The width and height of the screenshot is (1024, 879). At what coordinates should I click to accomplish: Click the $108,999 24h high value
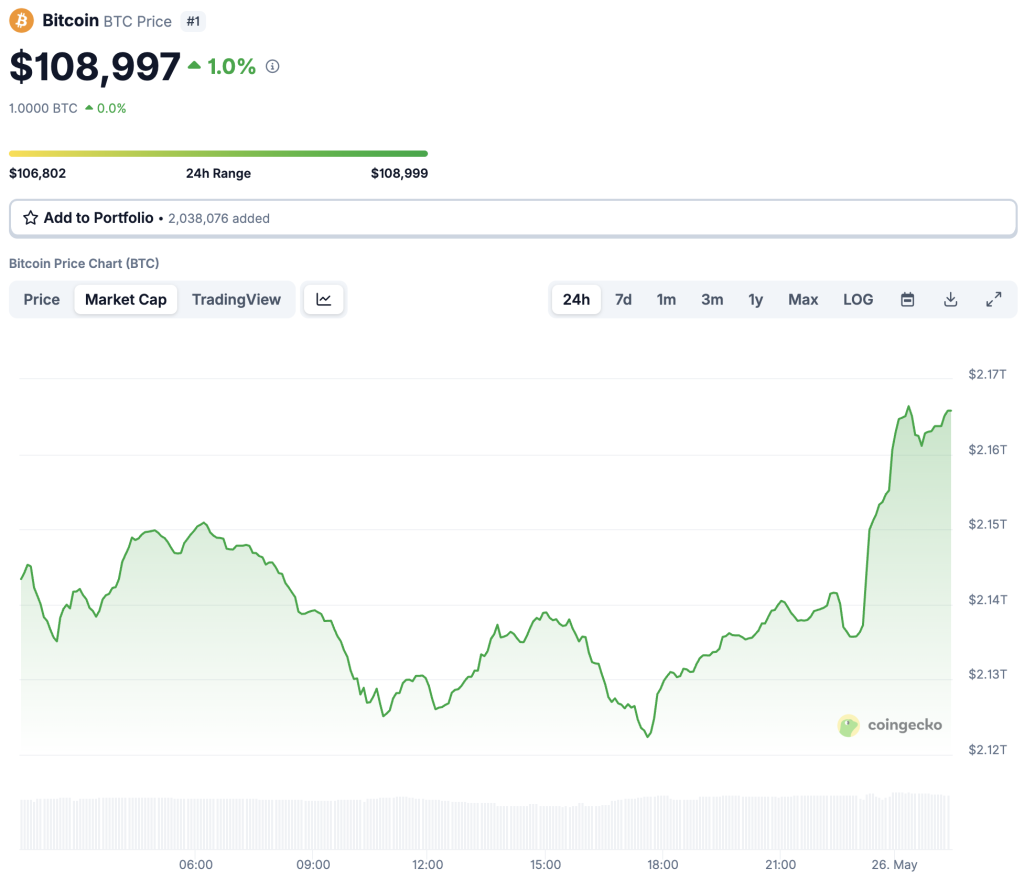399,173
